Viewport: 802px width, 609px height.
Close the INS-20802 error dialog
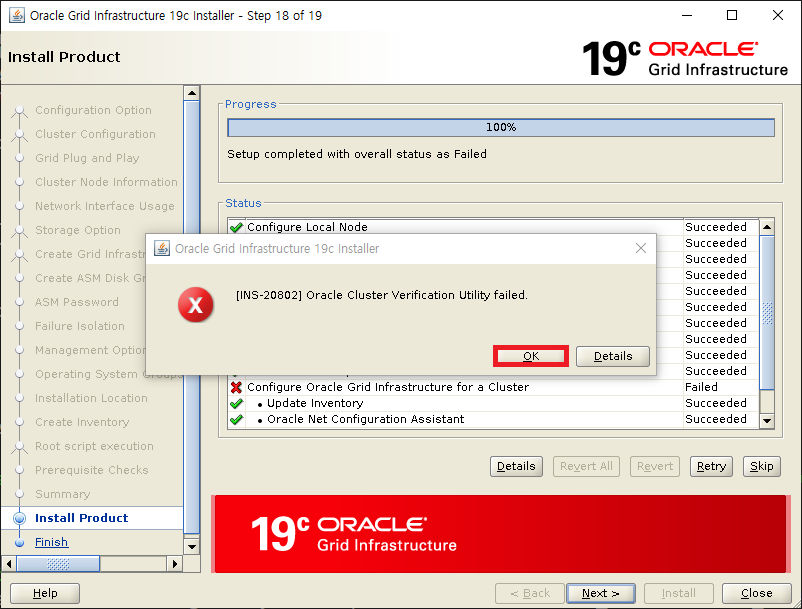[x=640, y=249]
